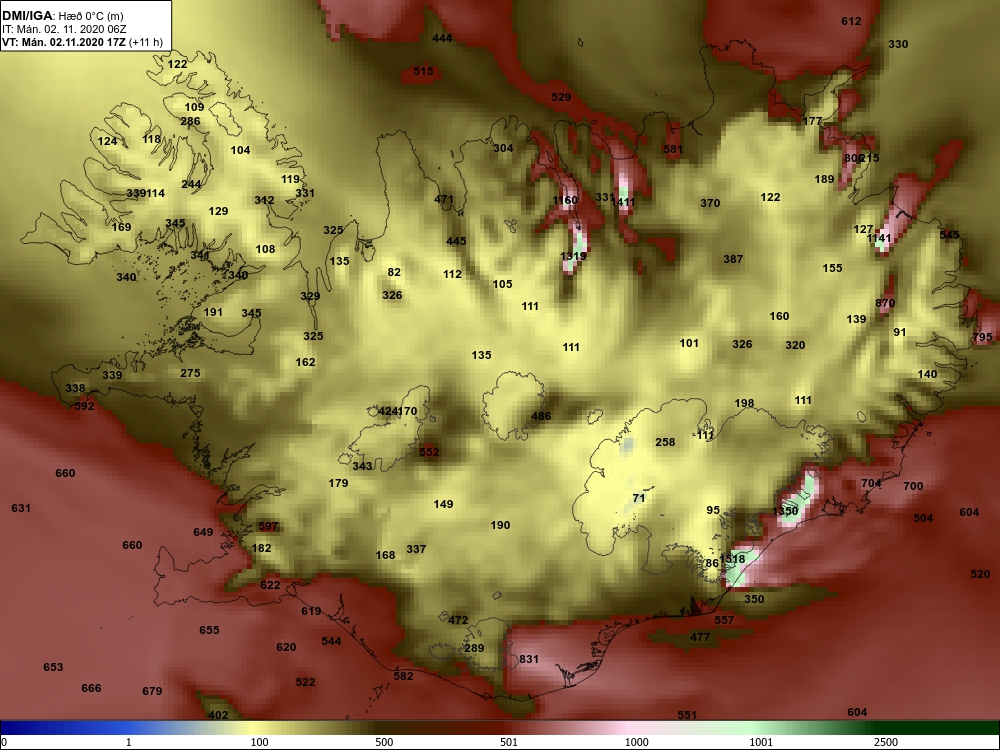The image size is (1000, 750).
Task: Click the 155 map value
Action: [x=832, y=268]
